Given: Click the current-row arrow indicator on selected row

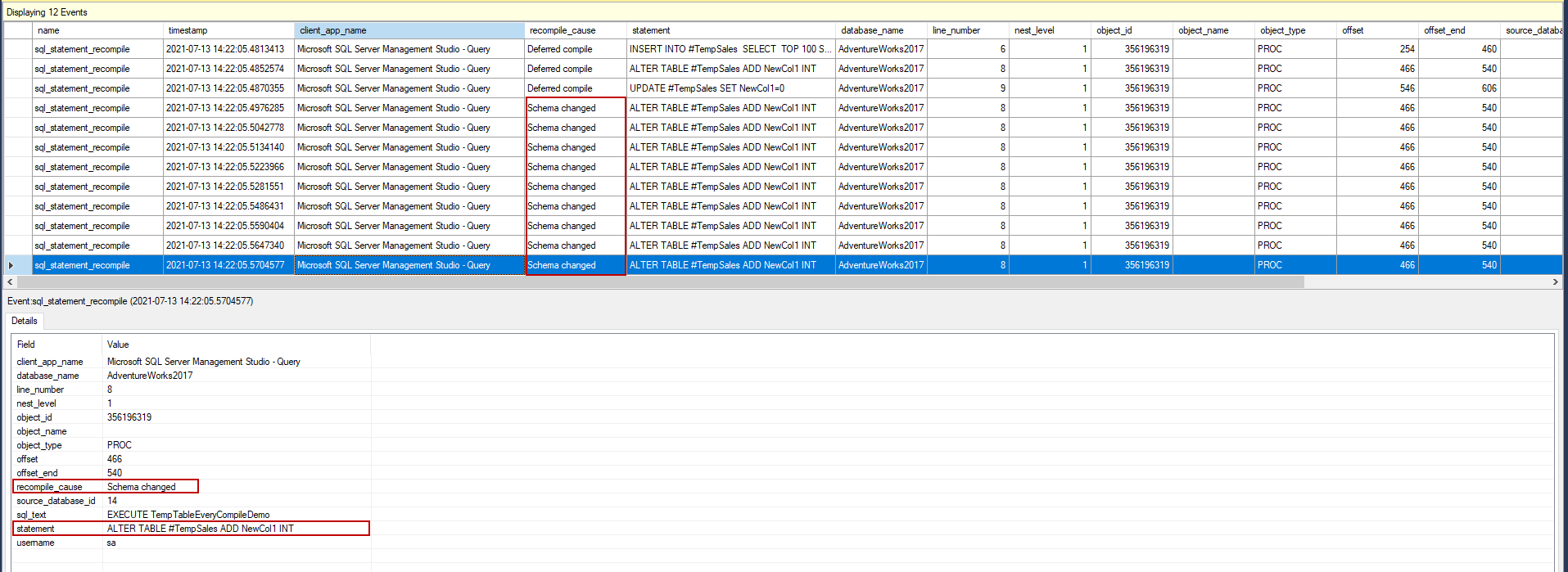Looking at the screenshot, I should pyautogui.click(x=11, y=265).
